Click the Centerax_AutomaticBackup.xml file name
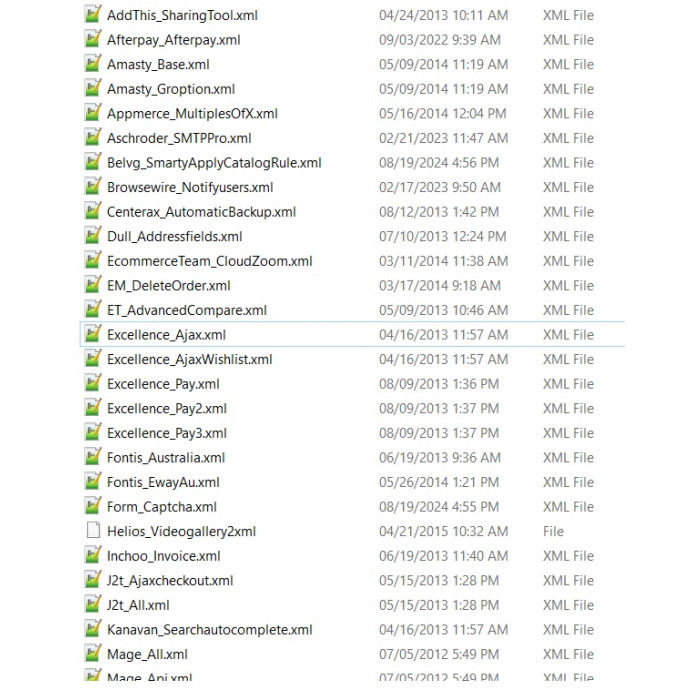This screenshot has height=700, width=700. coord(201,212)
